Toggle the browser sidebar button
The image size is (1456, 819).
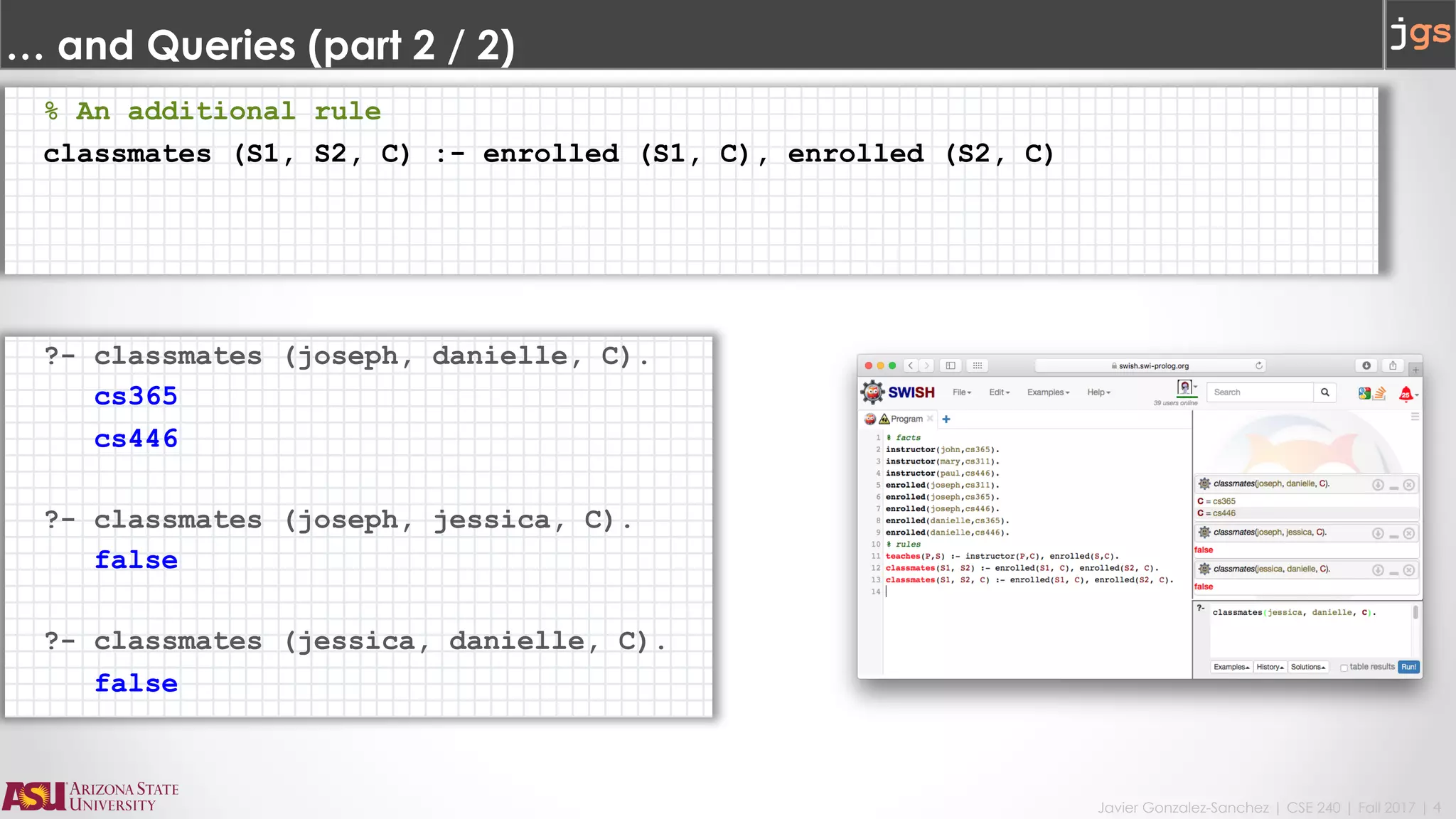click(x=951, y=365)
